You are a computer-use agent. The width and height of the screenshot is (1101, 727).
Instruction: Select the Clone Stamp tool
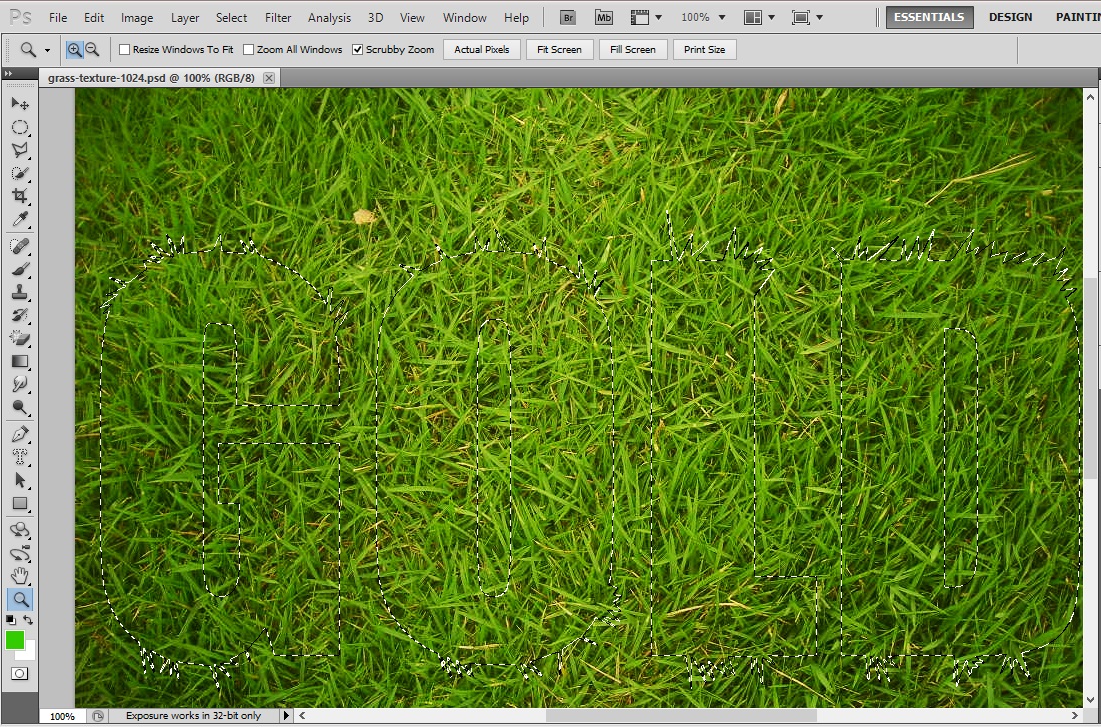[20, 294]
